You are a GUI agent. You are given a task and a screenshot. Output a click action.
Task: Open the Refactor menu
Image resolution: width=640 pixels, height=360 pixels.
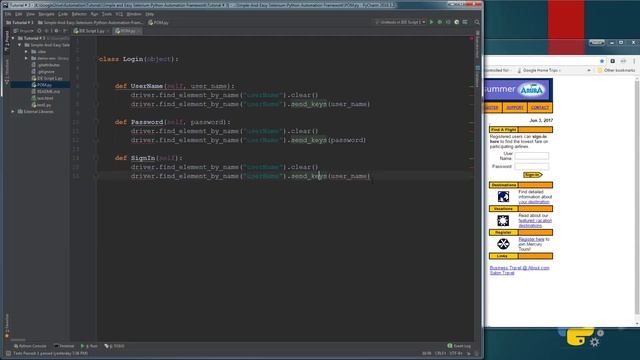pos(79,14)
